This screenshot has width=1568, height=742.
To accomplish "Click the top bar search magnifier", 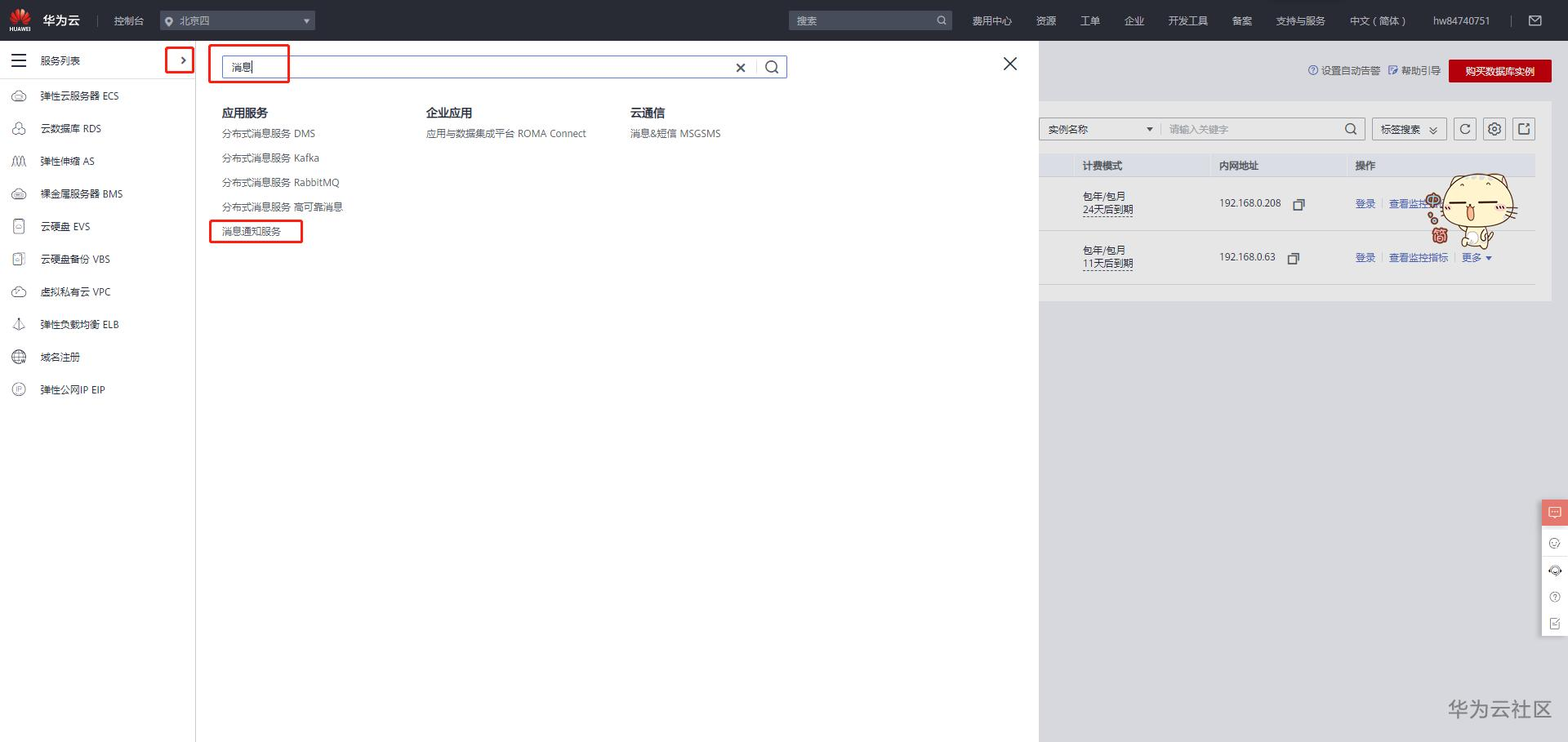I will click(942, 20).
